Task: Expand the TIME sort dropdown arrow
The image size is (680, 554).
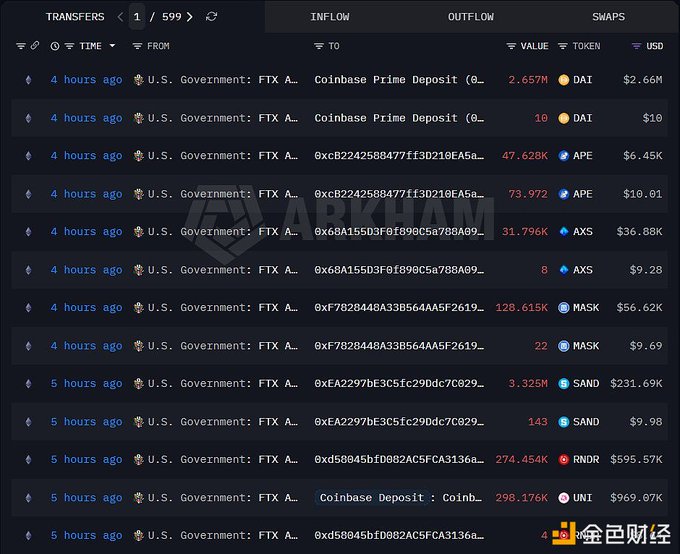Action: pyautogui.click(x=112, y=46)
